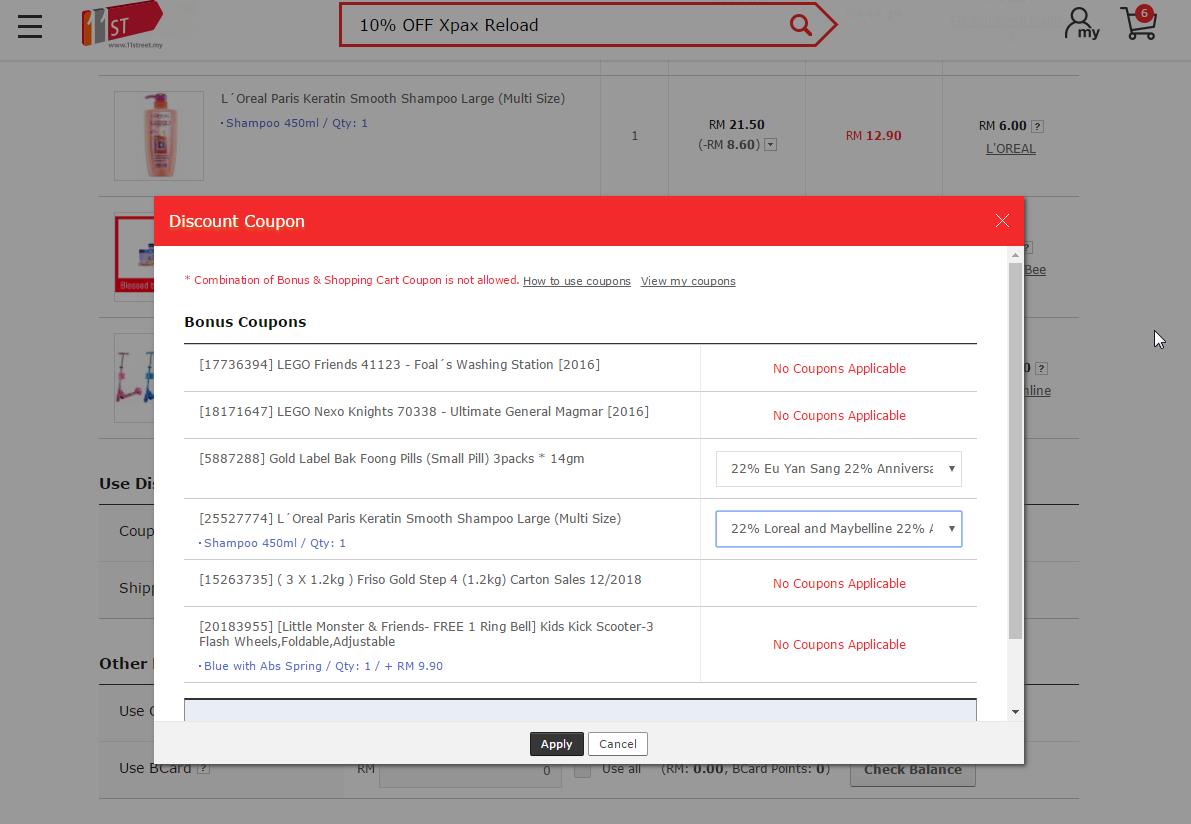Click the help icon next to RM 6.00
This screenshot has width=1191, height=824.
(x=1037, y=126)
